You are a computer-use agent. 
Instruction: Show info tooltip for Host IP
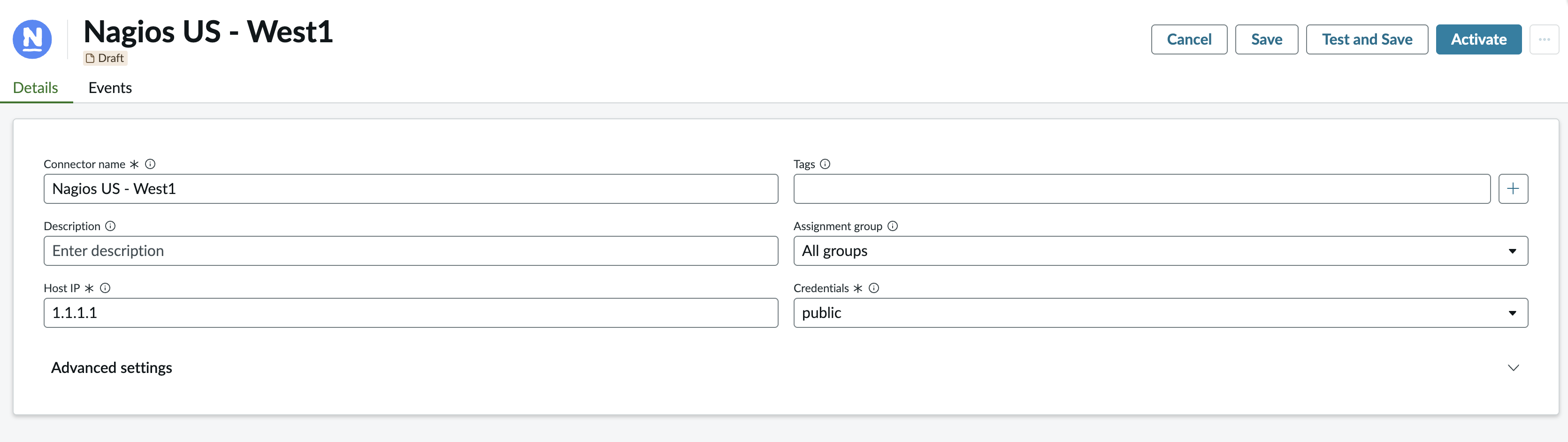[x=105, y=288]
